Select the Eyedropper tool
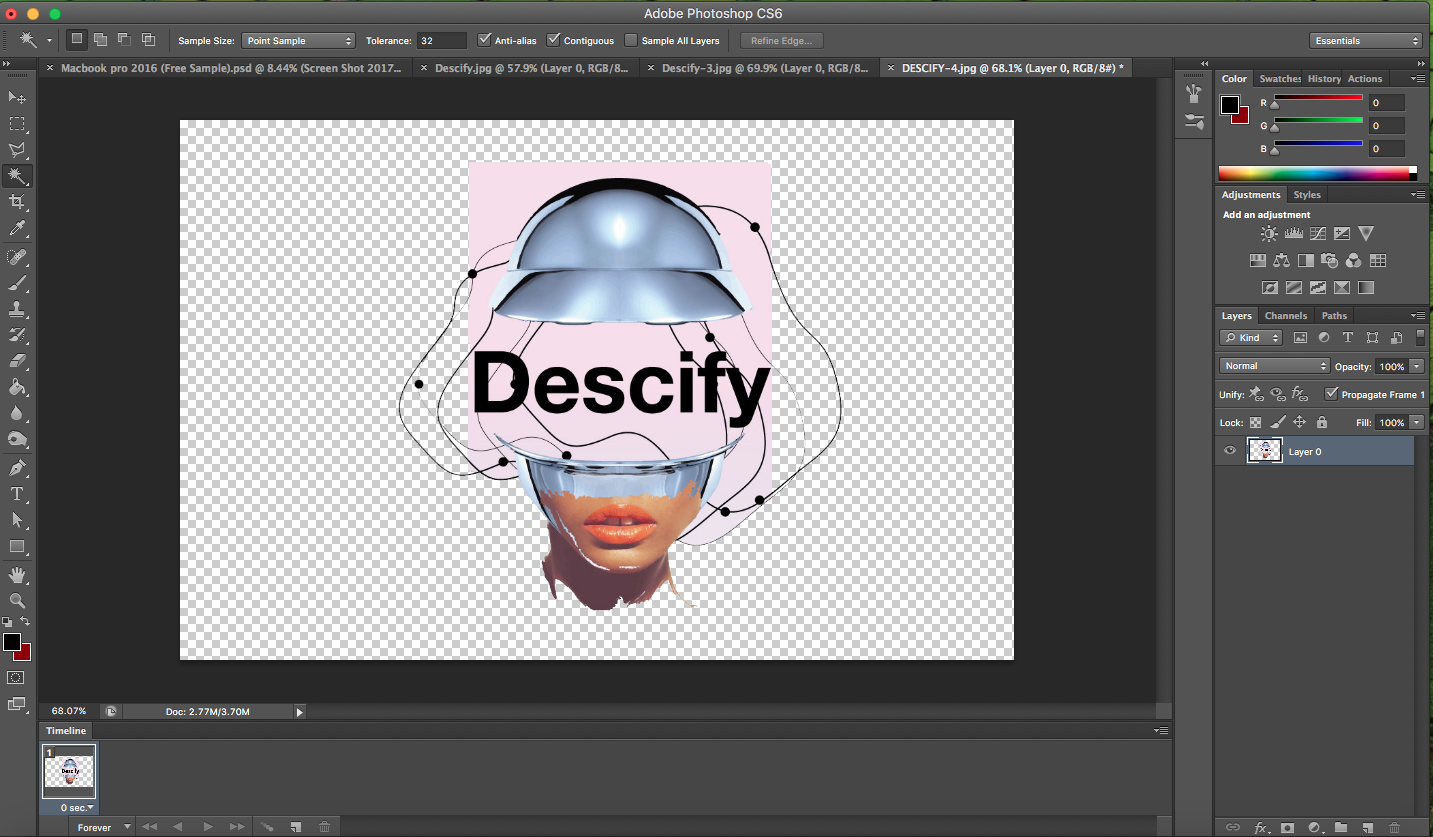This screenshot has height=837, width=1433. coord(17,229)
